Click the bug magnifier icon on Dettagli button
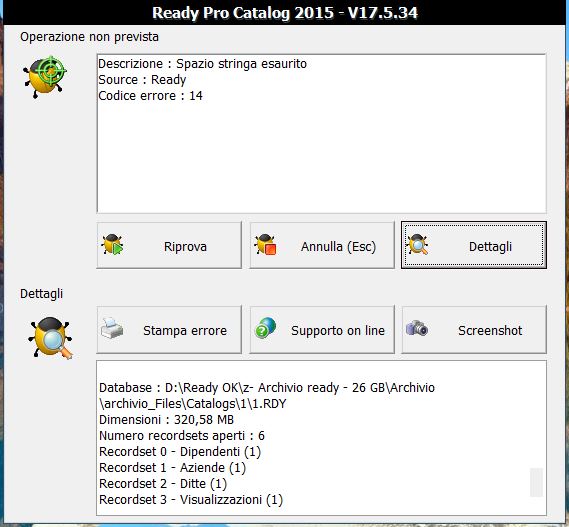 click(x=417, y=245)
